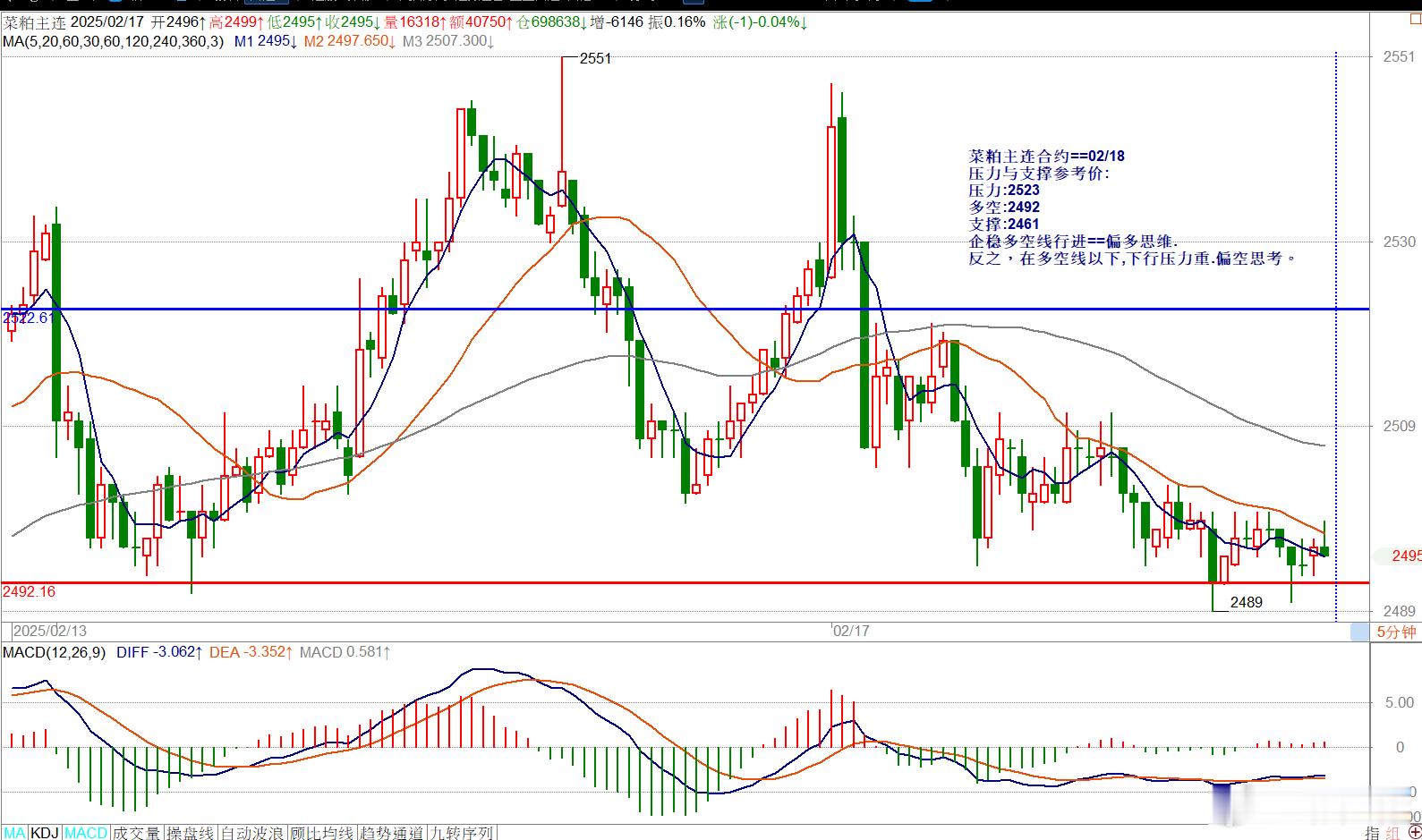Select the KDJ indicator tab
The width and height of the screenshot is (1422, 840).
pyautogui.click(x=45, y=833)
